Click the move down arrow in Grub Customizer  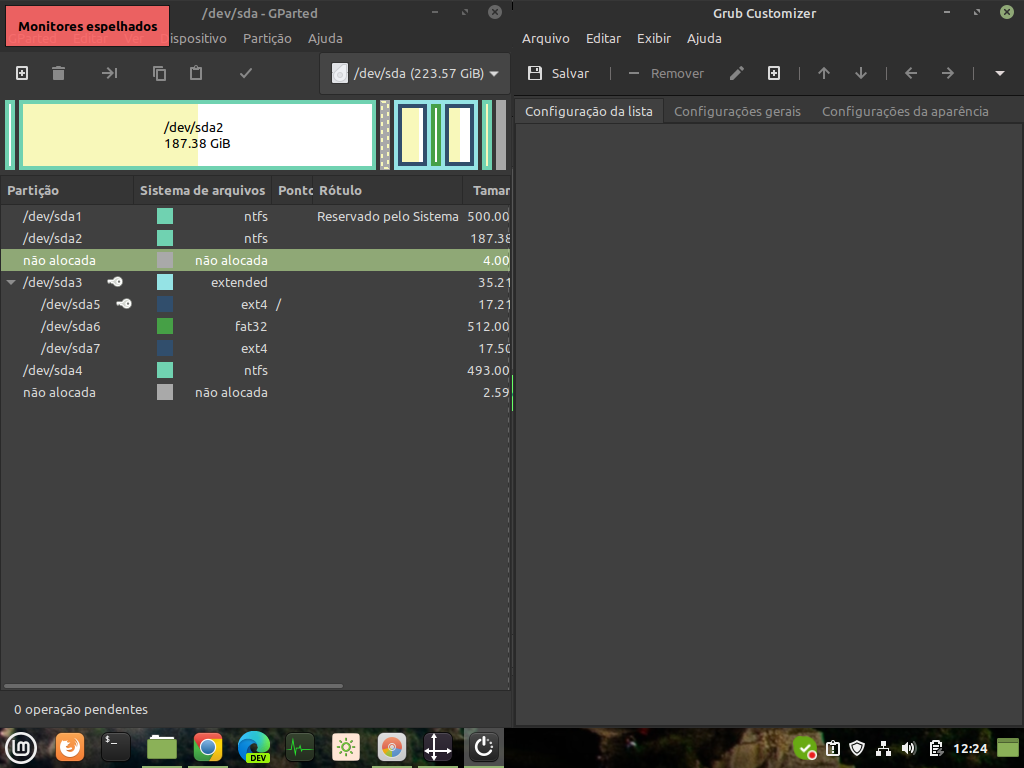(861, 73)
